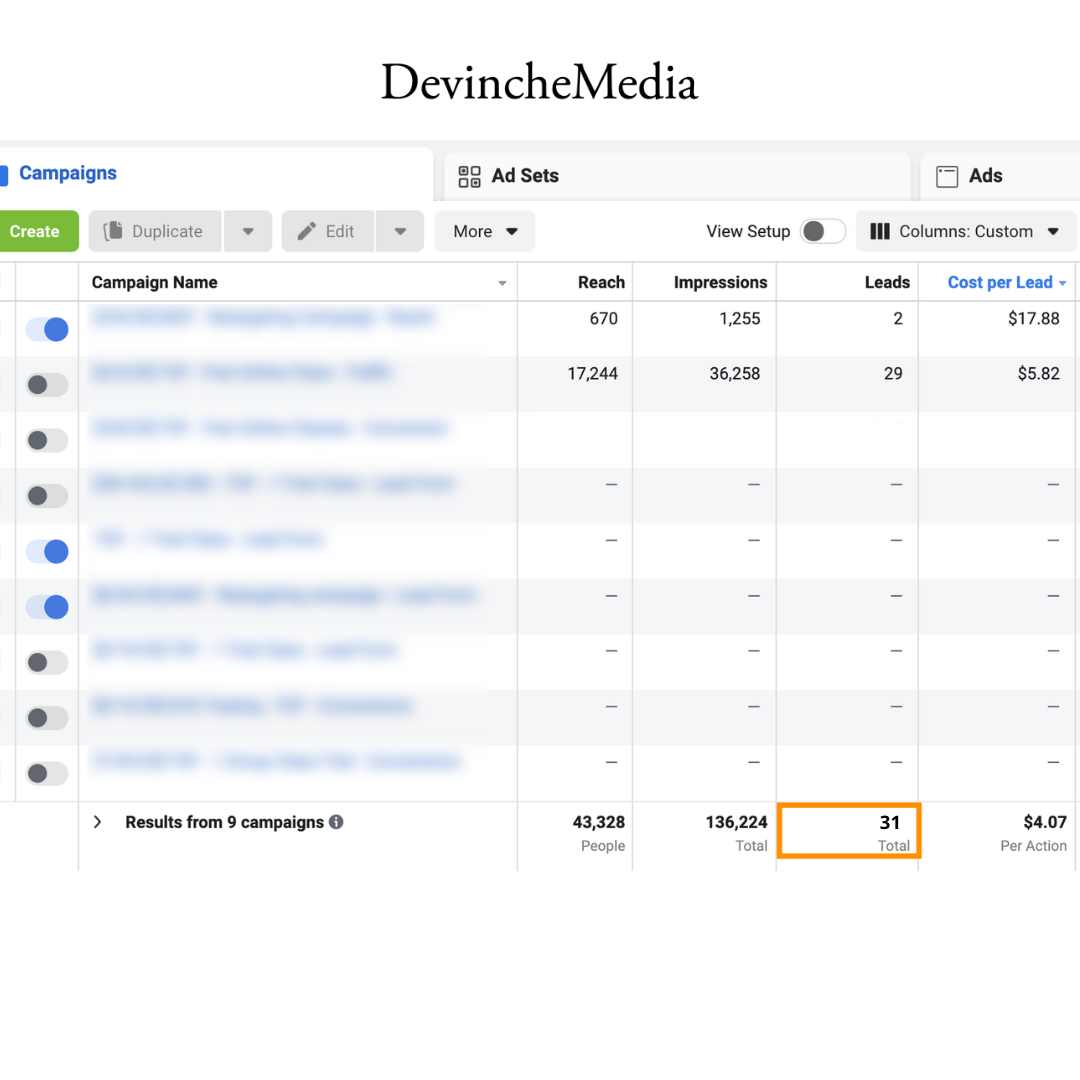Click the Columns bars icon
Screen dimensions: 1080x1080
click(880, 231)
